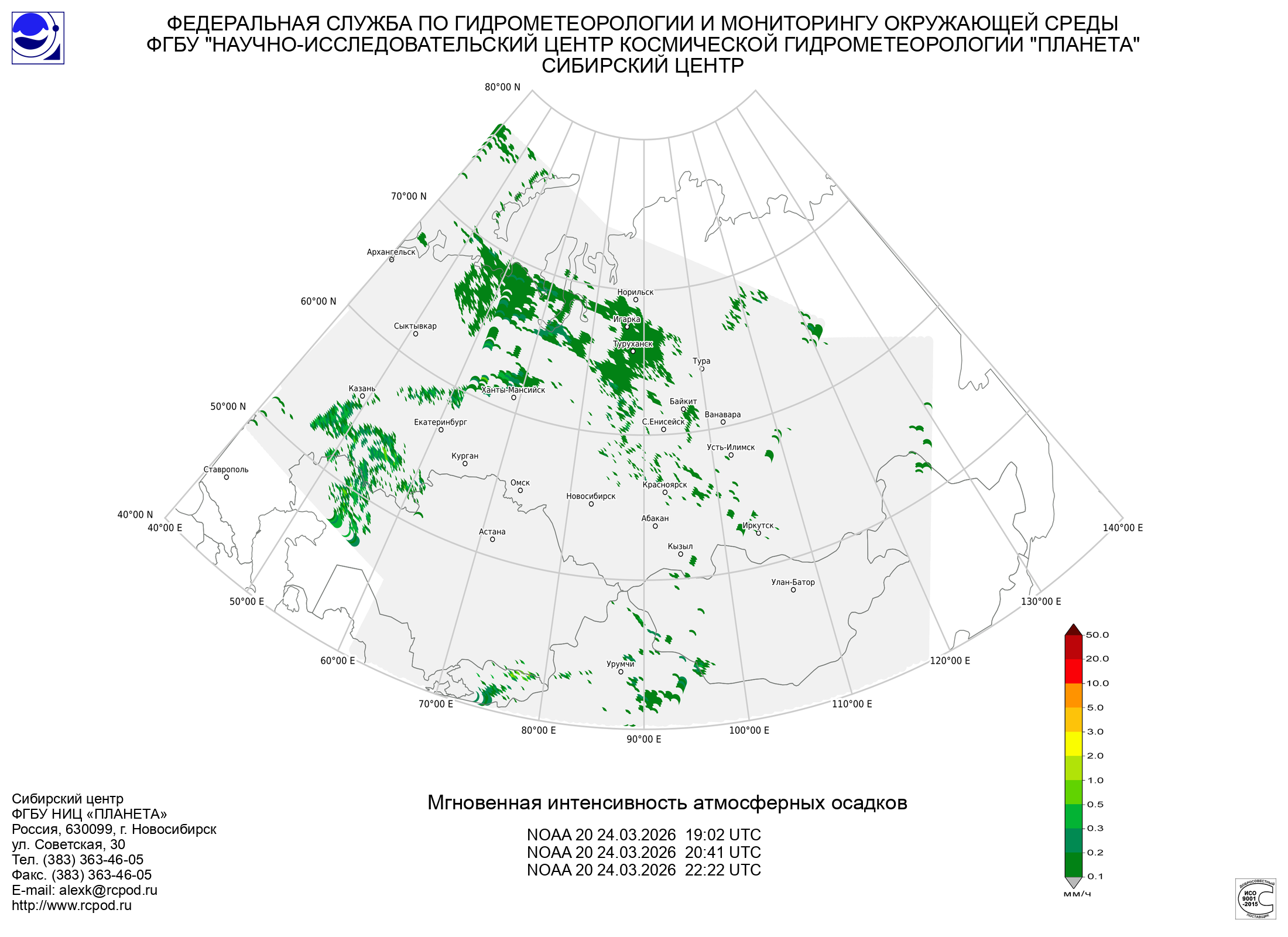1288x937 pixels.
Task: Click the Красноярск city marker circle
Action: click(x=664, y=492)
